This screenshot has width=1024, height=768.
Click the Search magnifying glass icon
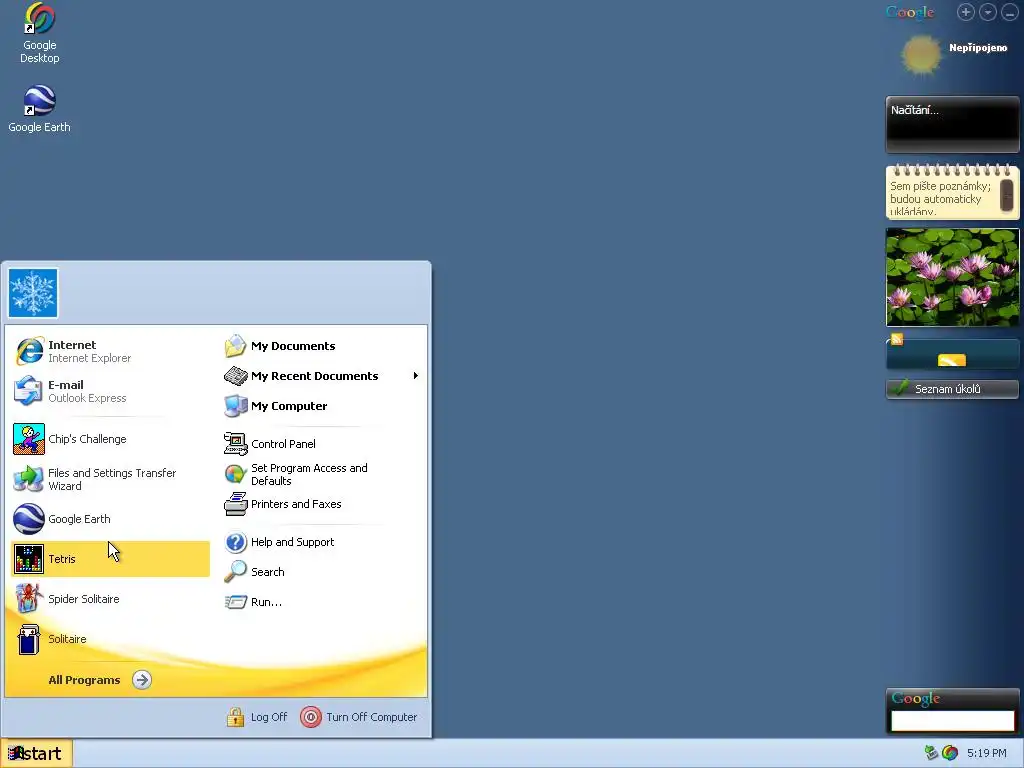[235, 572]
